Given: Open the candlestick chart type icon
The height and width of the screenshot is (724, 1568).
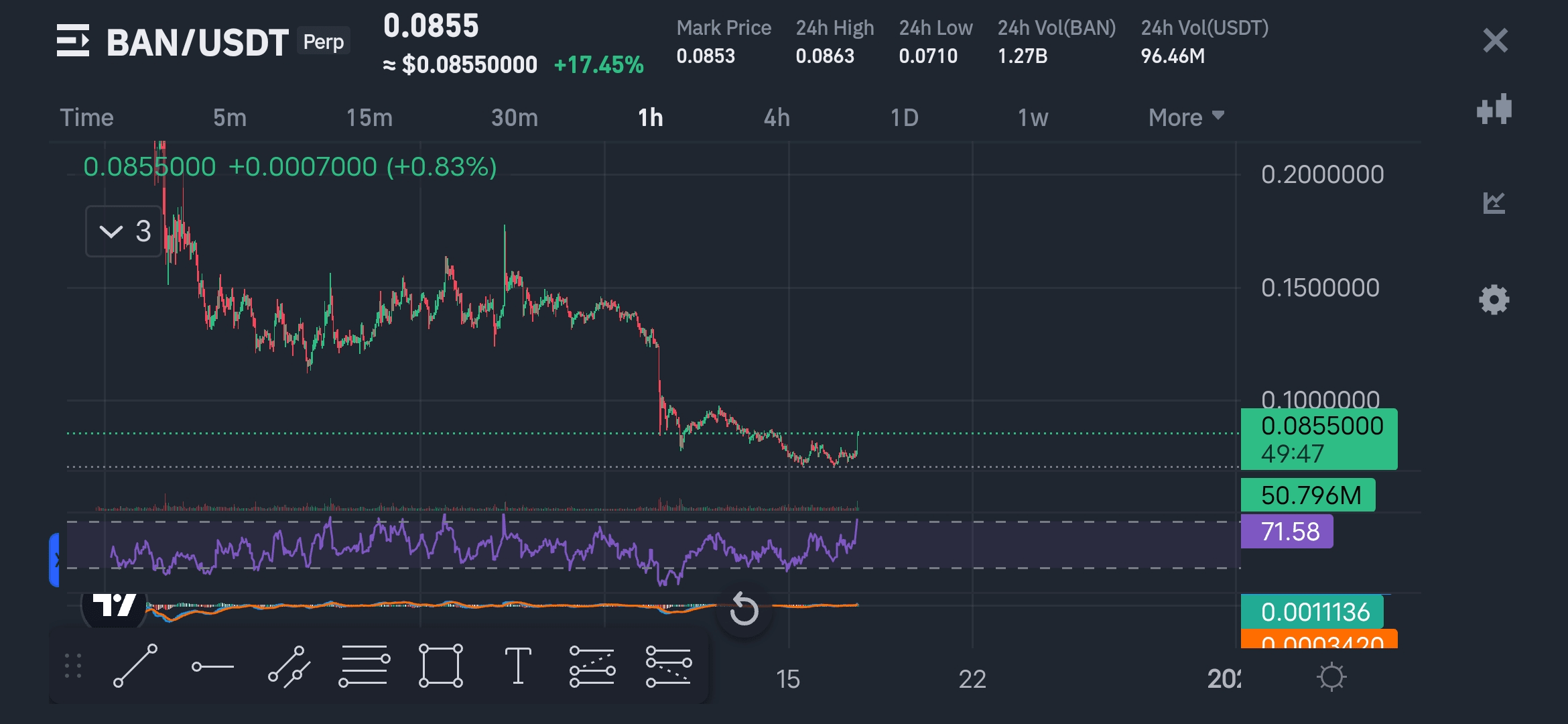Looking at the screenshot, I should (1494, 109).
